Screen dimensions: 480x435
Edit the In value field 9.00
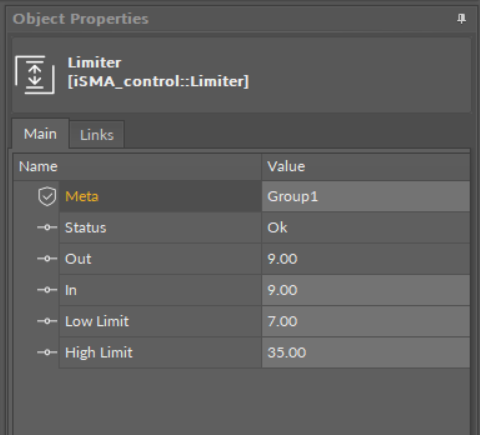point(366,290)
